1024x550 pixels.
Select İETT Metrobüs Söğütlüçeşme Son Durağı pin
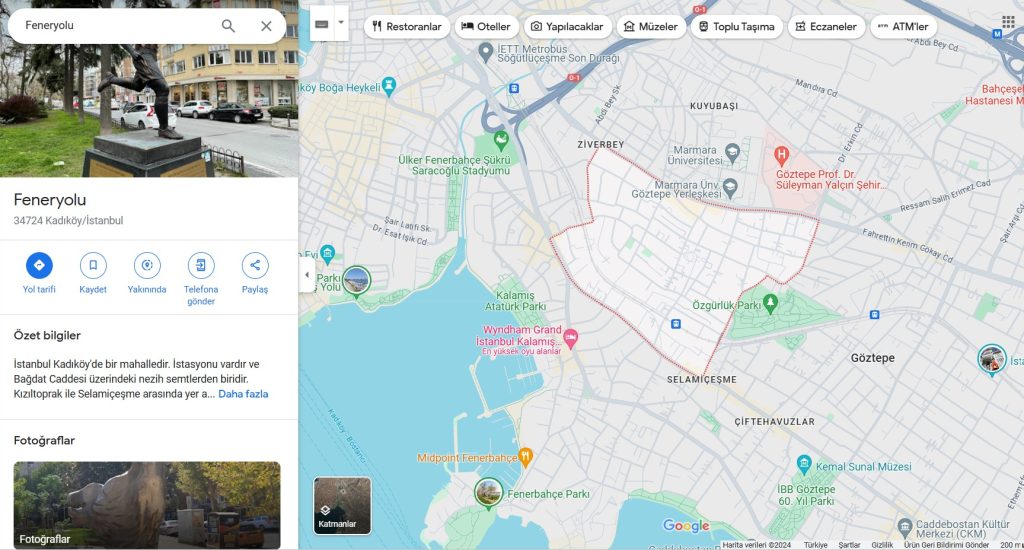coord(485,52)
